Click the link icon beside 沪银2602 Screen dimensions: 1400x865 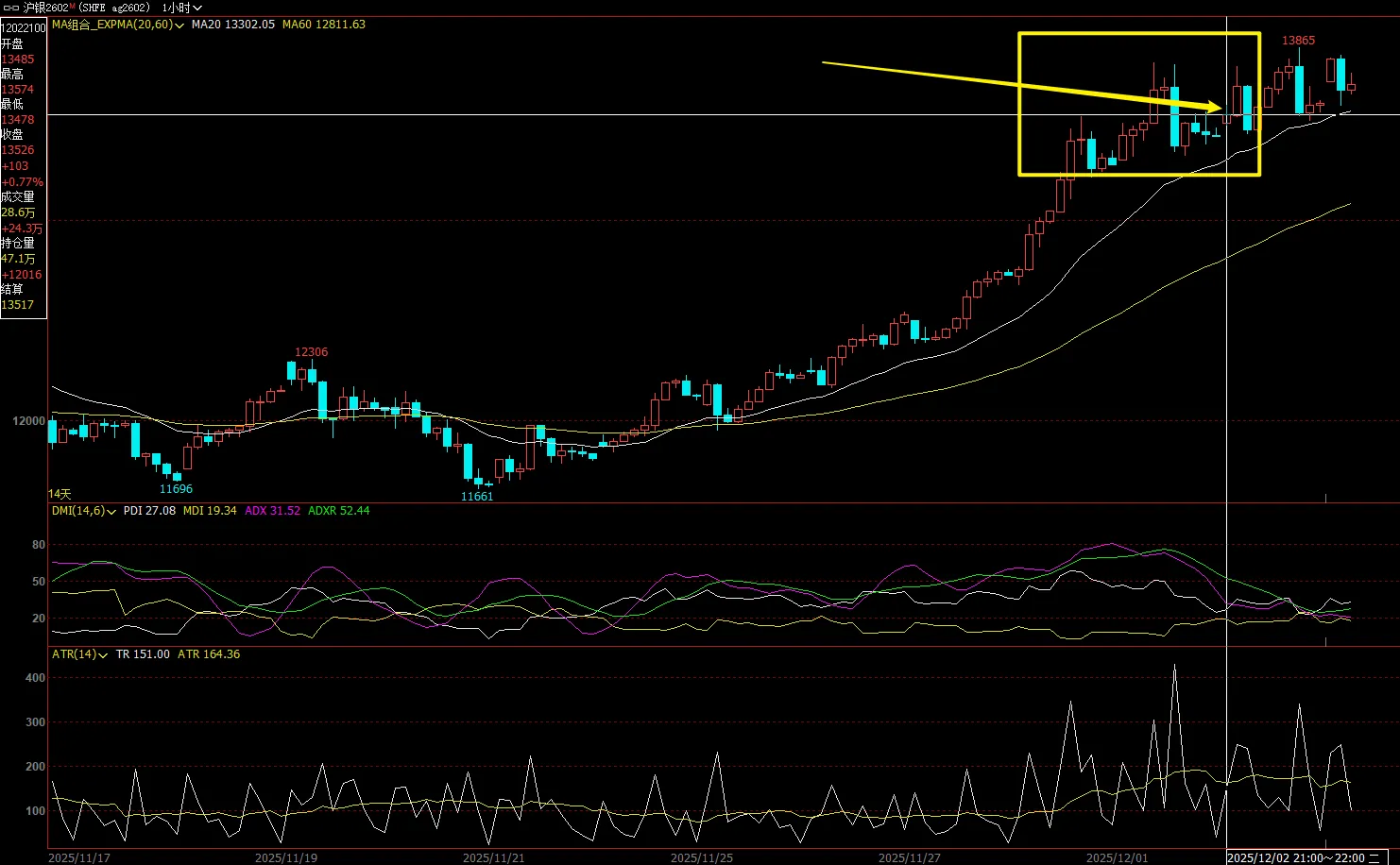pos(11,8)
